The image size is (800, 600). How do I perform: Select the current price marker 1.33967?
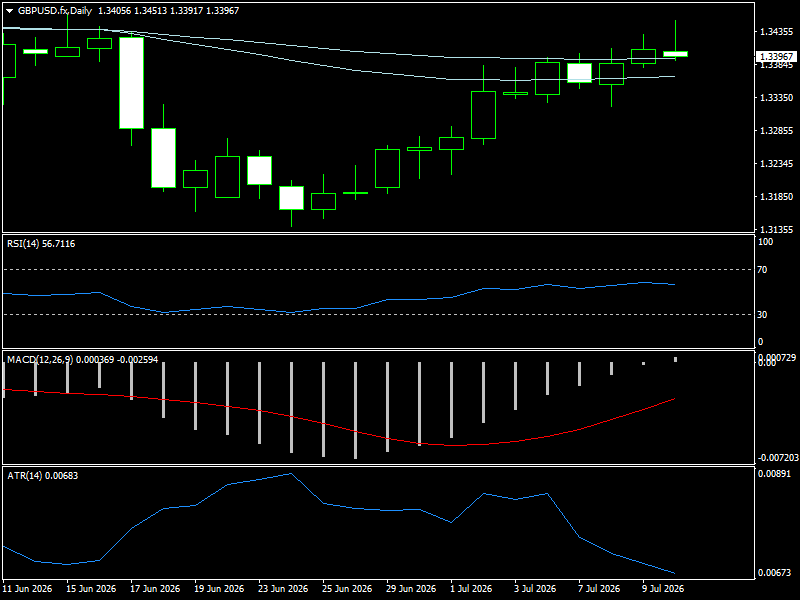click(776, 56)
